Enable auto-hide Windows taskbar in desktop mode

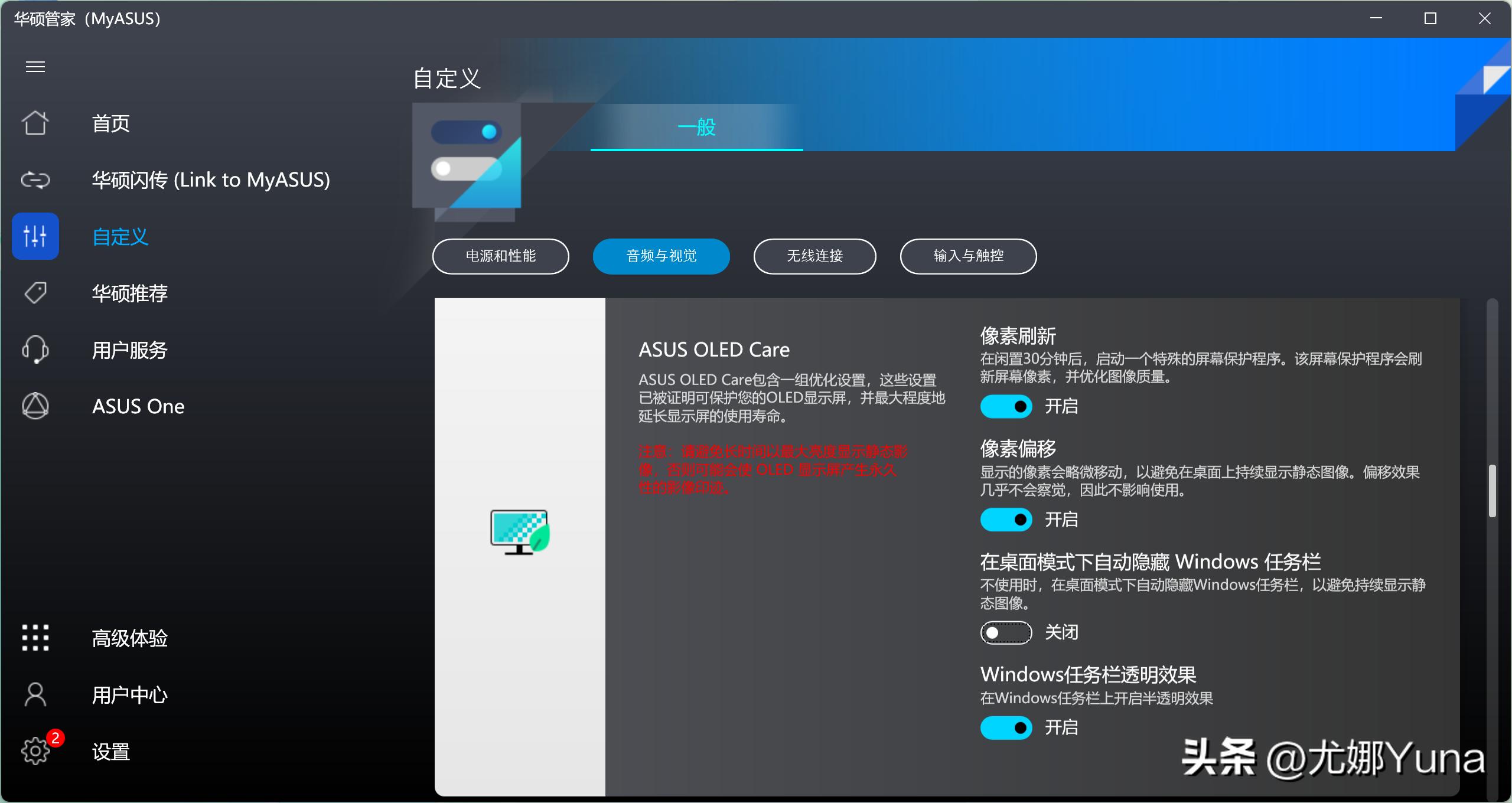pos(1005,632)
